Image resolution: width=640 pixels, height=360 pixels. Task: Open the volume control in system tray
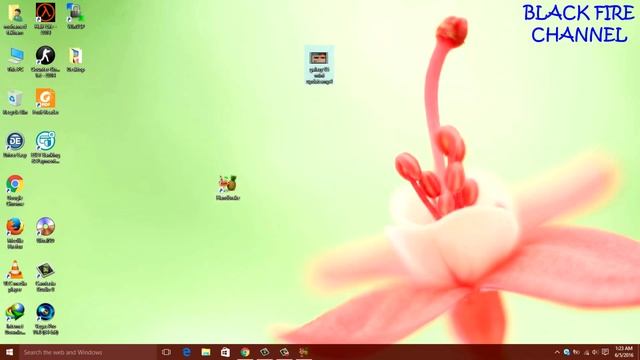595,352
